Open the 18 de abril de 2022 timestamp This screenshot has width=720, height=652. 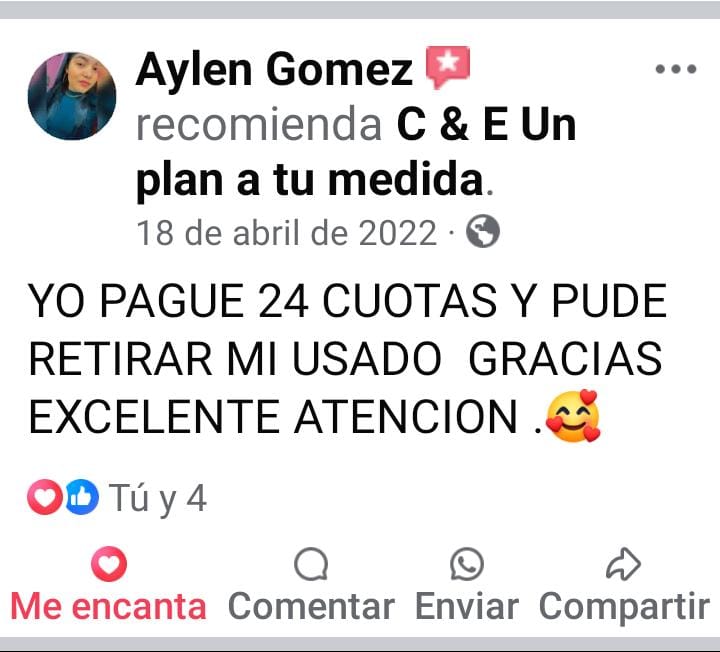(x=287, y=233)
